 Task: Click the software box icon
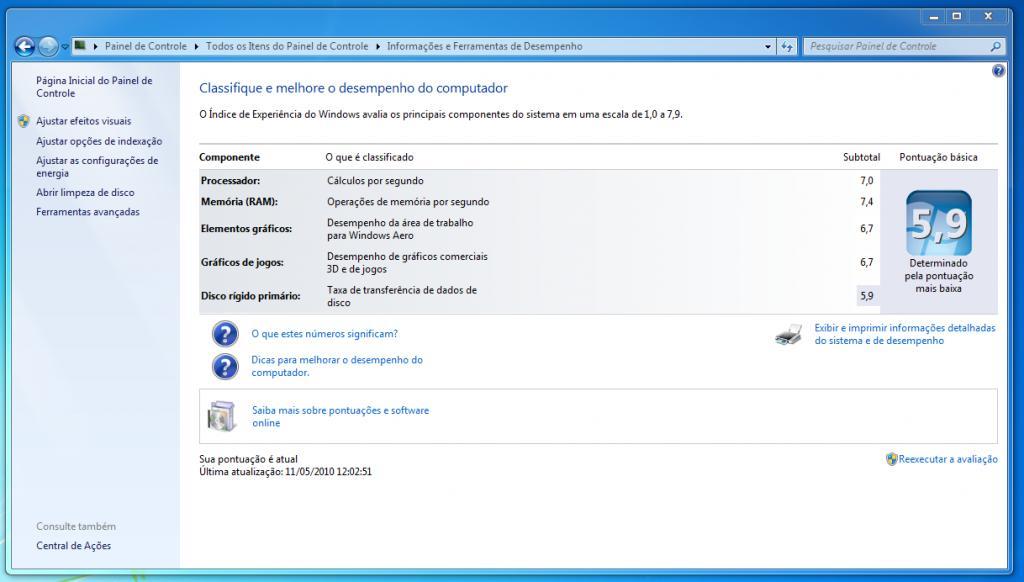click(x=221, y=416)
